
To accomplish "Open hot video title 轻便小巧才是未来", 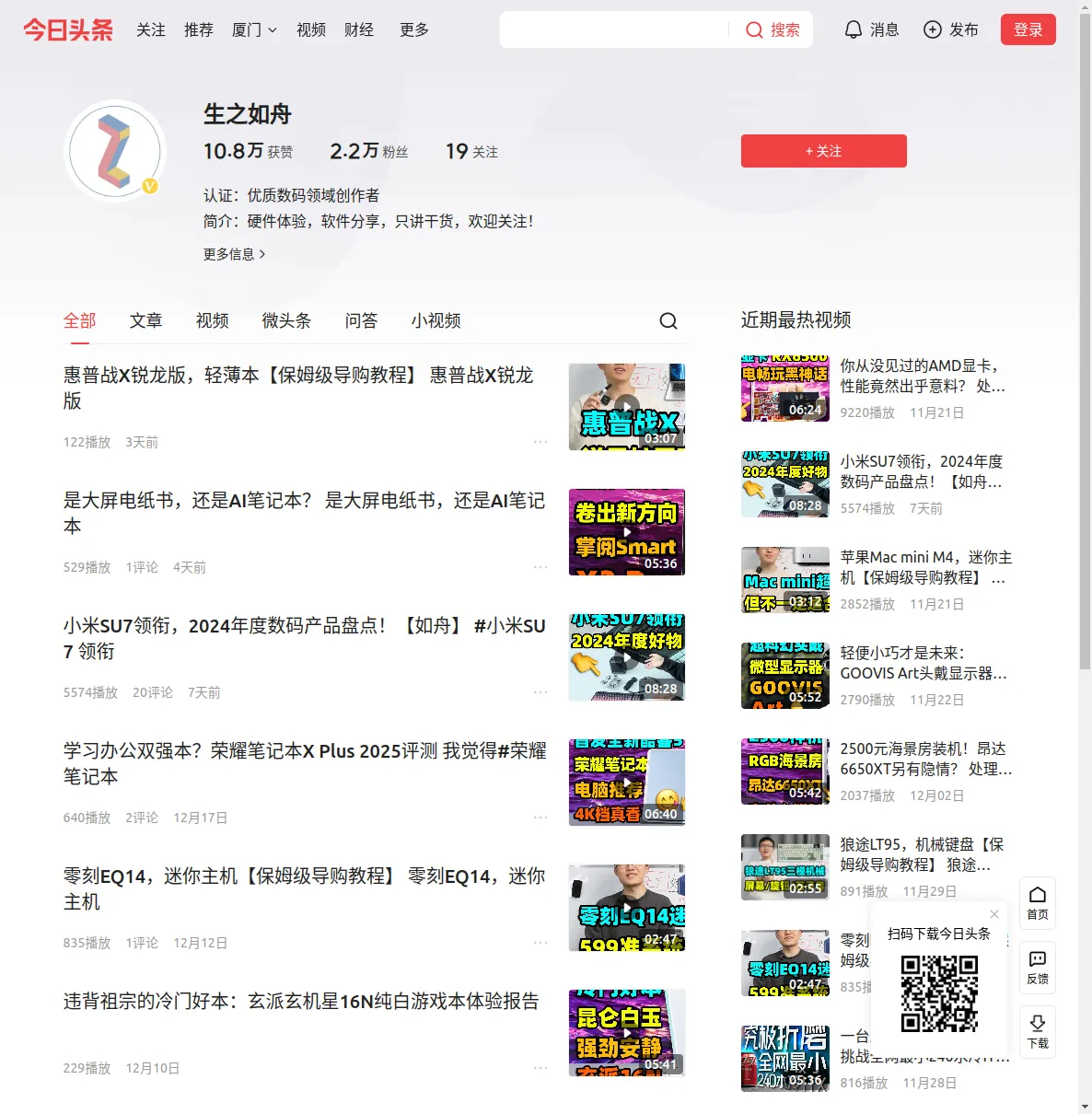I will (924, 663).
